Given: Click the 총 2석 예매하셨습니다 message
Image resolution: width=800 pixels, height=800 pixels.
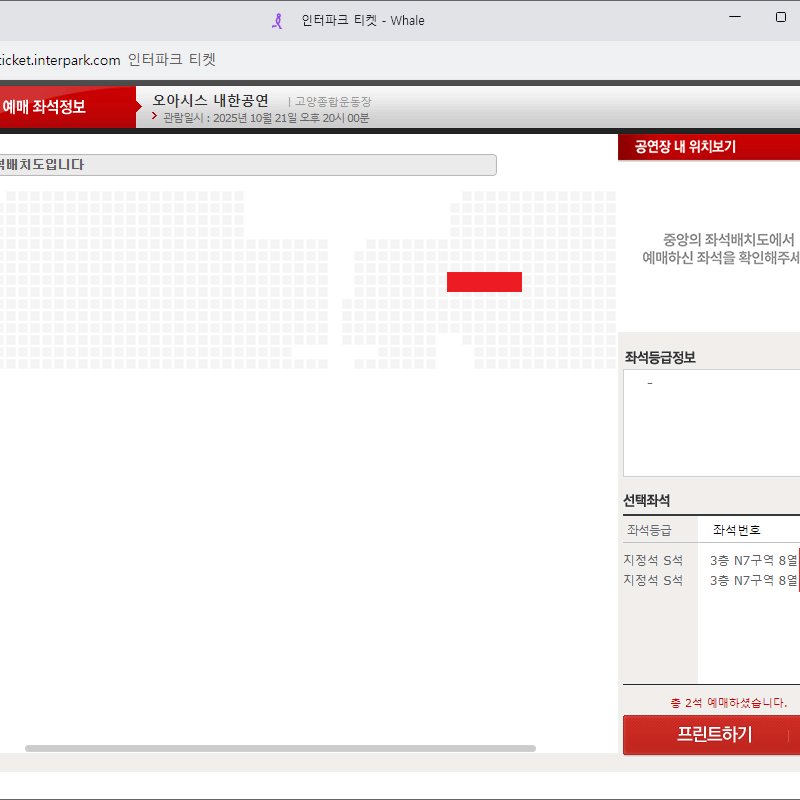Looking at the screenshot, I should point(729,703).
